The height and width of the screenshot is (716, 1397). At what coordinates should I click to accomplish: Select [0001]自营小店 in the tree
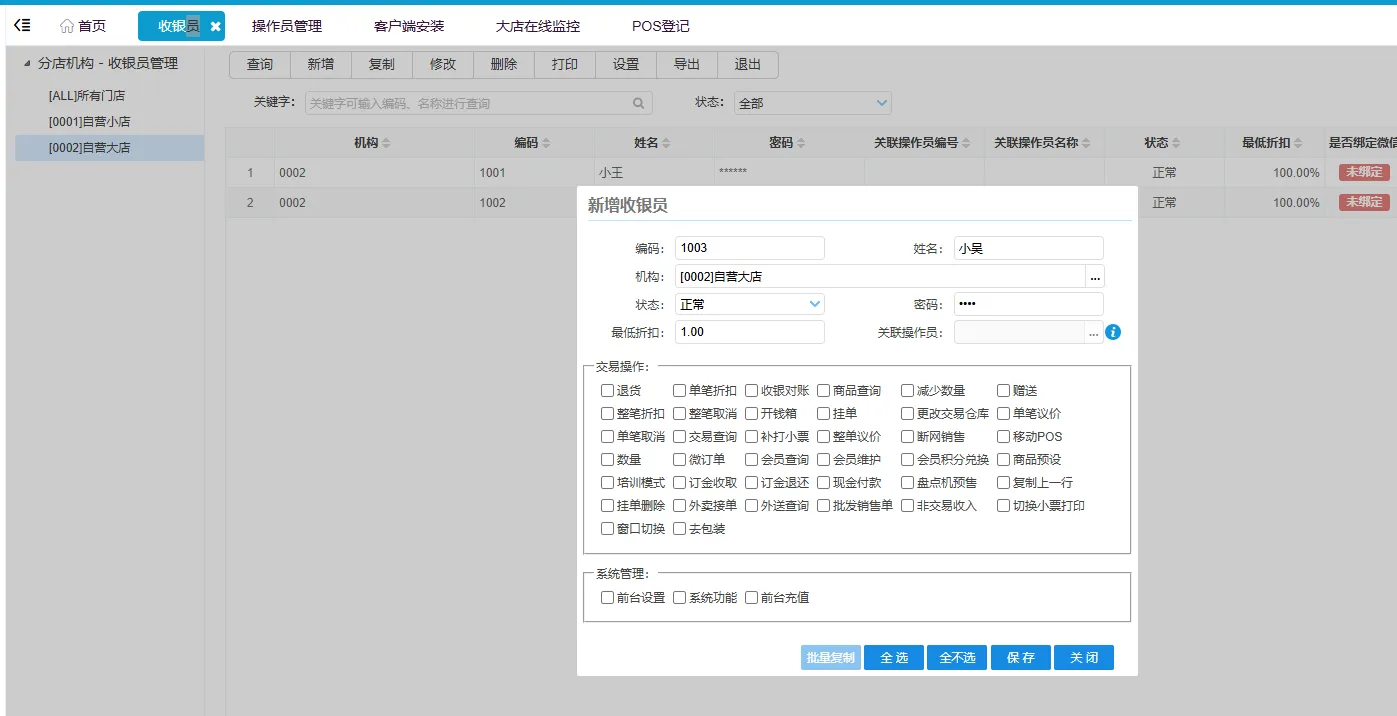89,122
